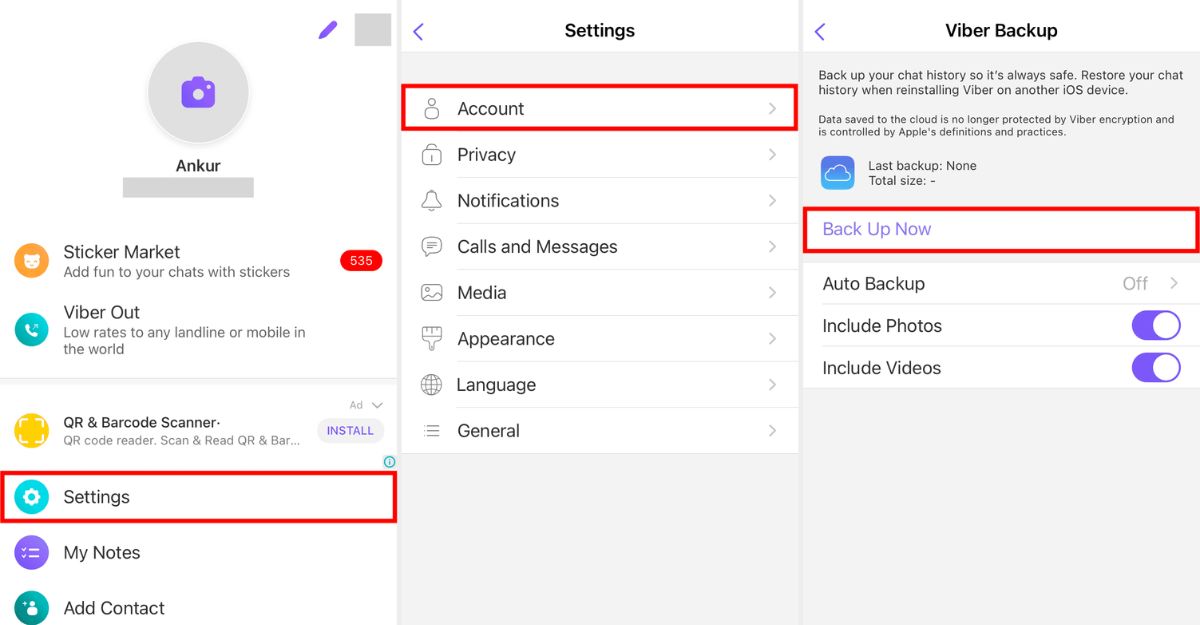The image size is (1200, 625).
Task: Tap the purple pencil edit icon
Action: coord(328,30)
